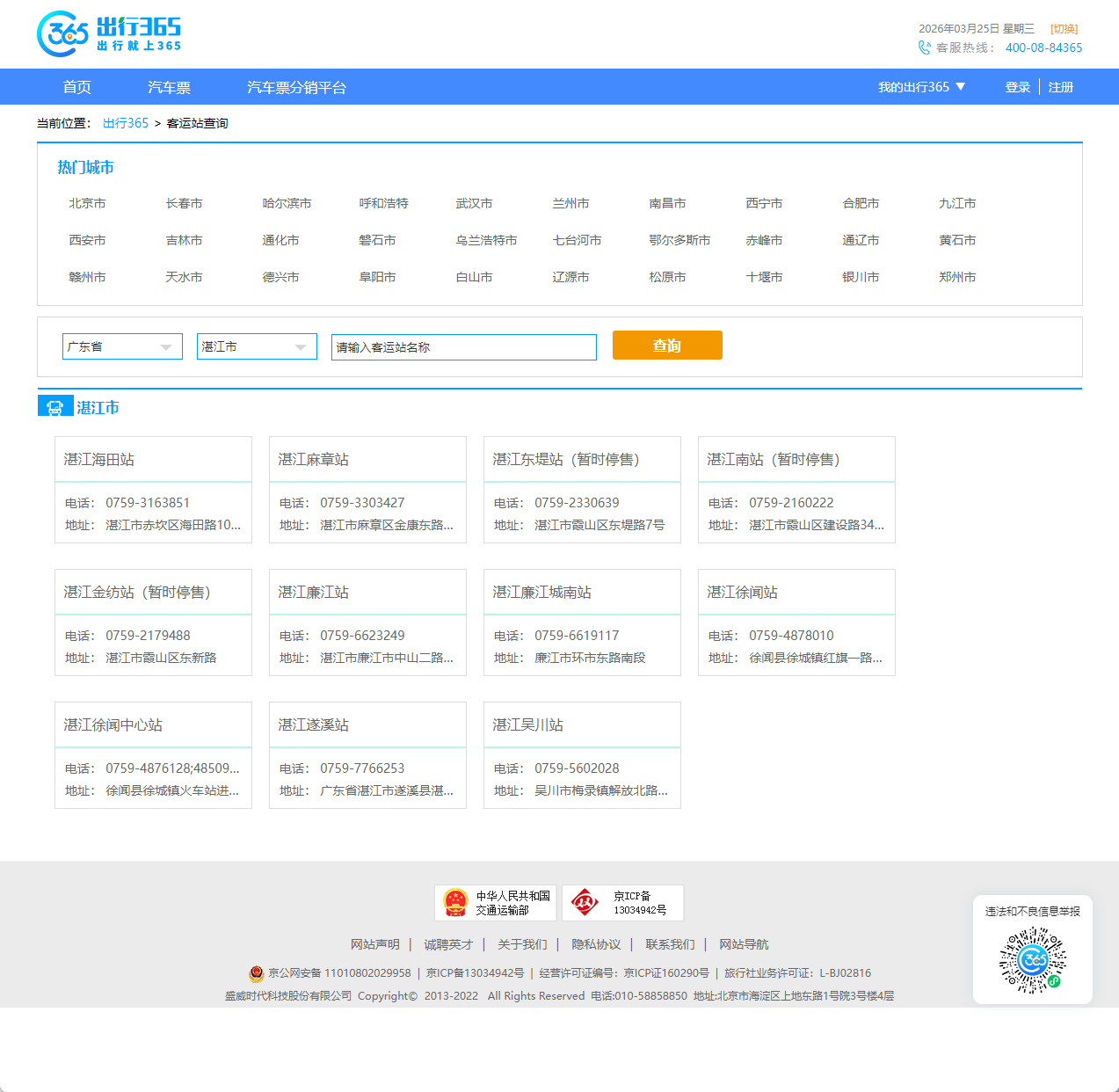The image size is (1119, 1092).
Task: Expand the 我的出行365 menu
Action: 921,87
